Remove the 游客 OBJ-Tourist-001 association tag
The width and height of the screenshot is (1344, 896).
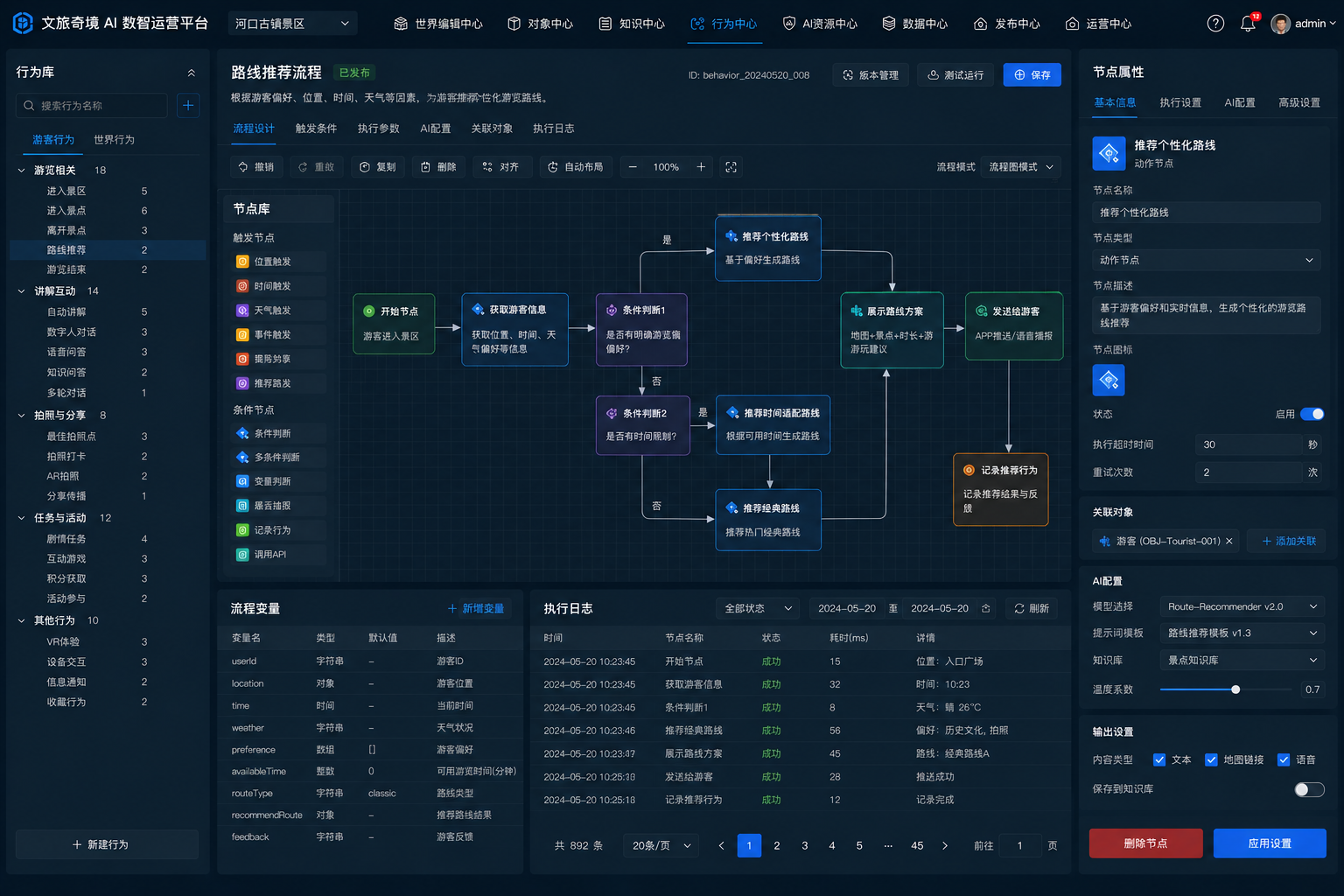1229,542
